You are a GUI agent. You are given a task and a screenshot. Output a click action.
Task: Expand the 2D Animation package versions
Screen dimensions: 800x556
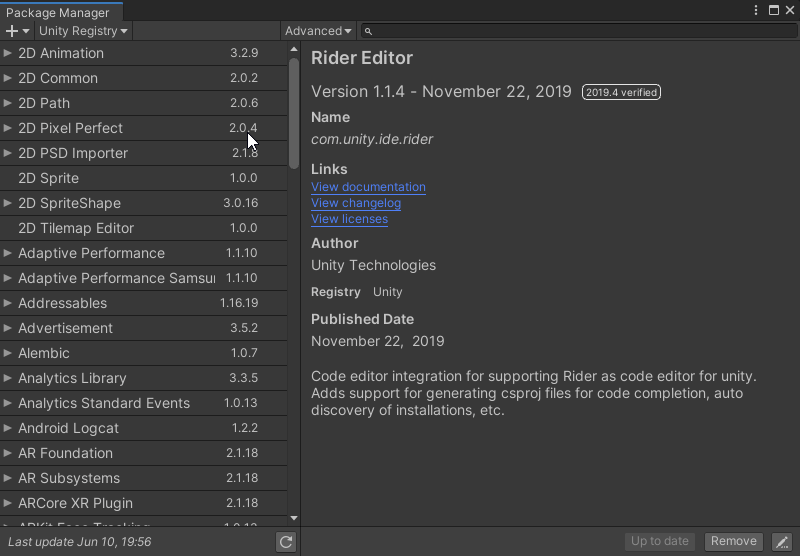8,53
